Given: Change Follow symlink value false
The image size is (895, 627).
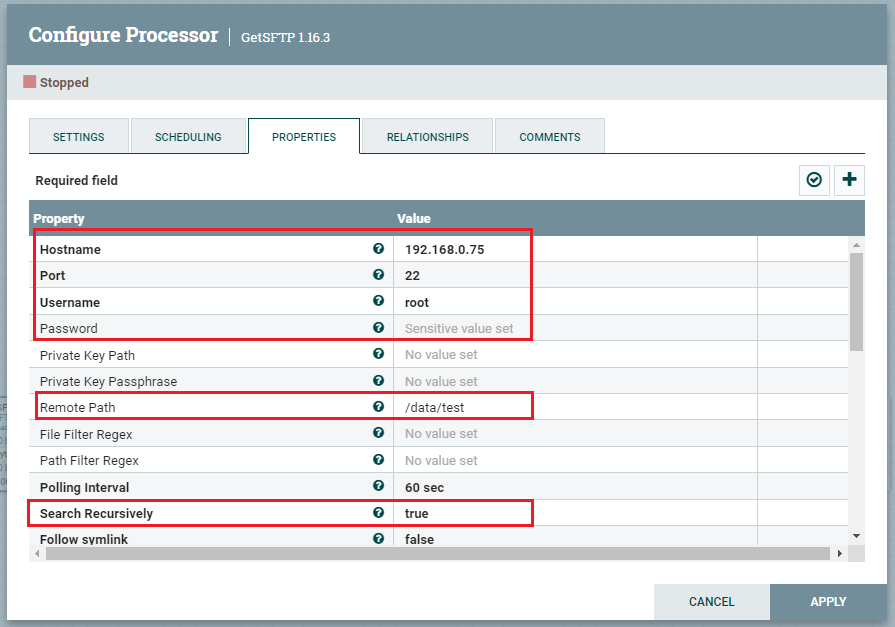Looking at the screenshot, I should coord(575,537).
